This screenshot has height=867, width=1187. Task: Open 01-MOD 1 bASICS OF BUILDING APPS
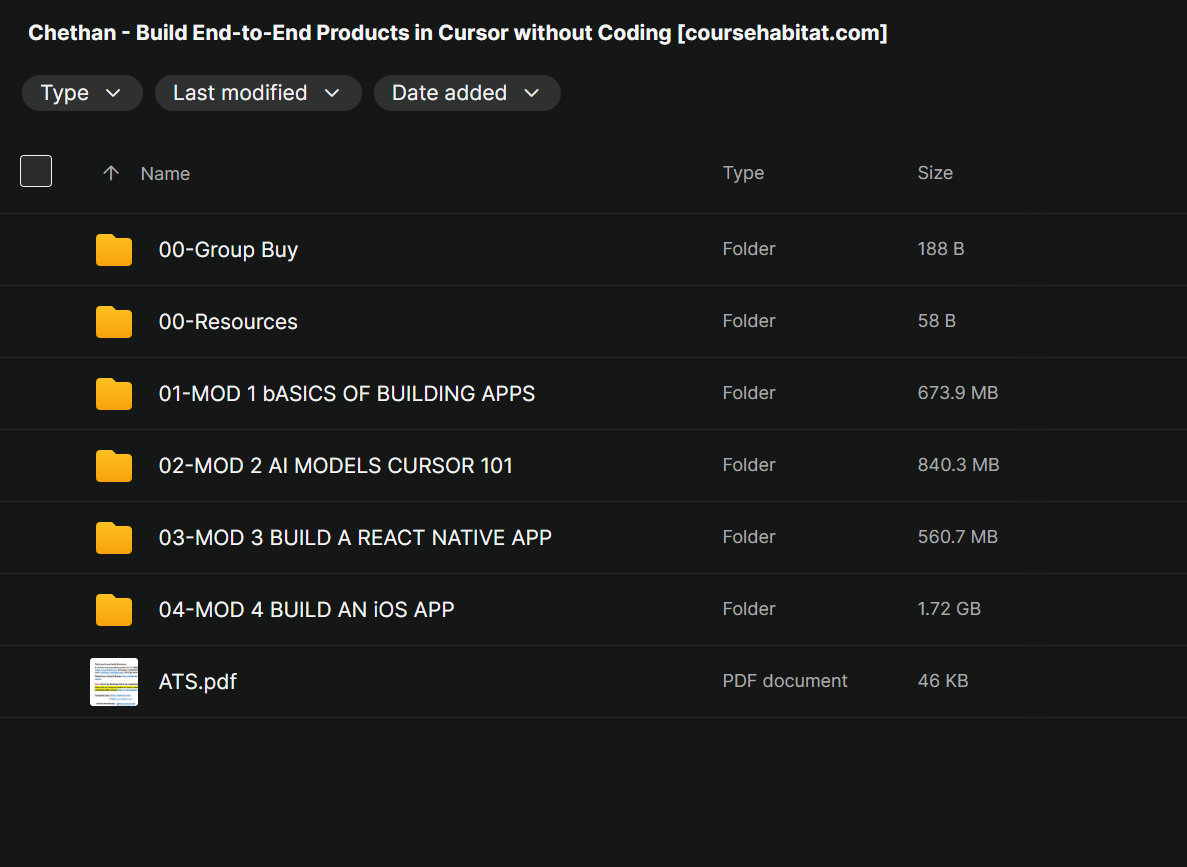click(346, 394)
